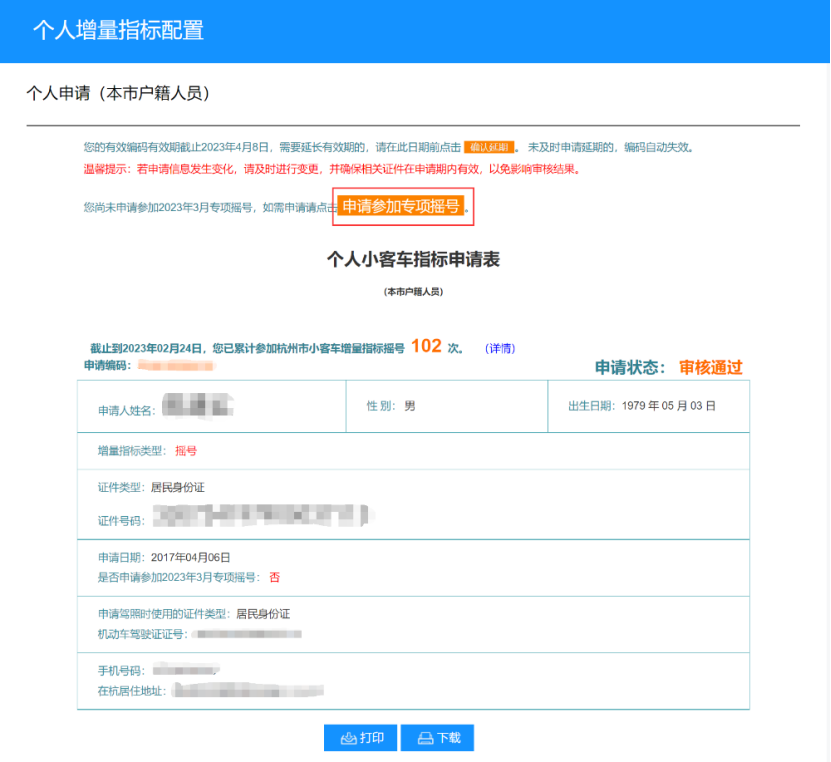Click the blurred applicant name value

click(x=198, y=407)
